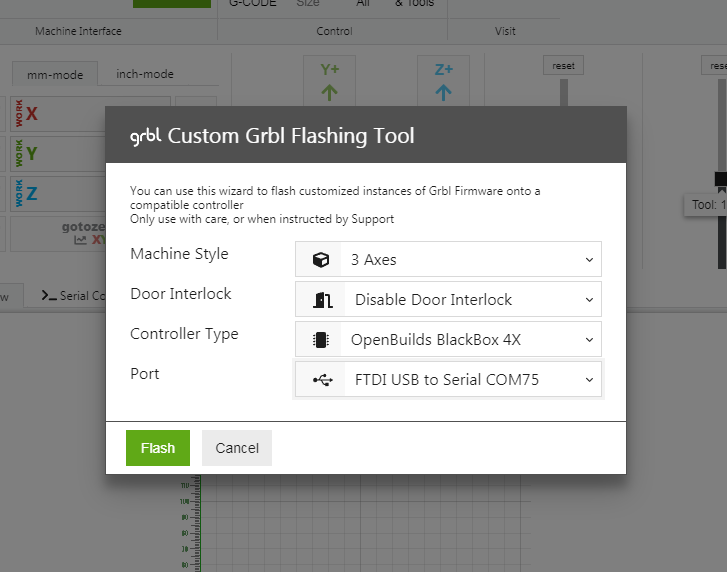The height and width of the screenshot is (572, 727).
Task: Click the grbl logo in dialog header
Action: pyautogui.click(x=146, y=136)
